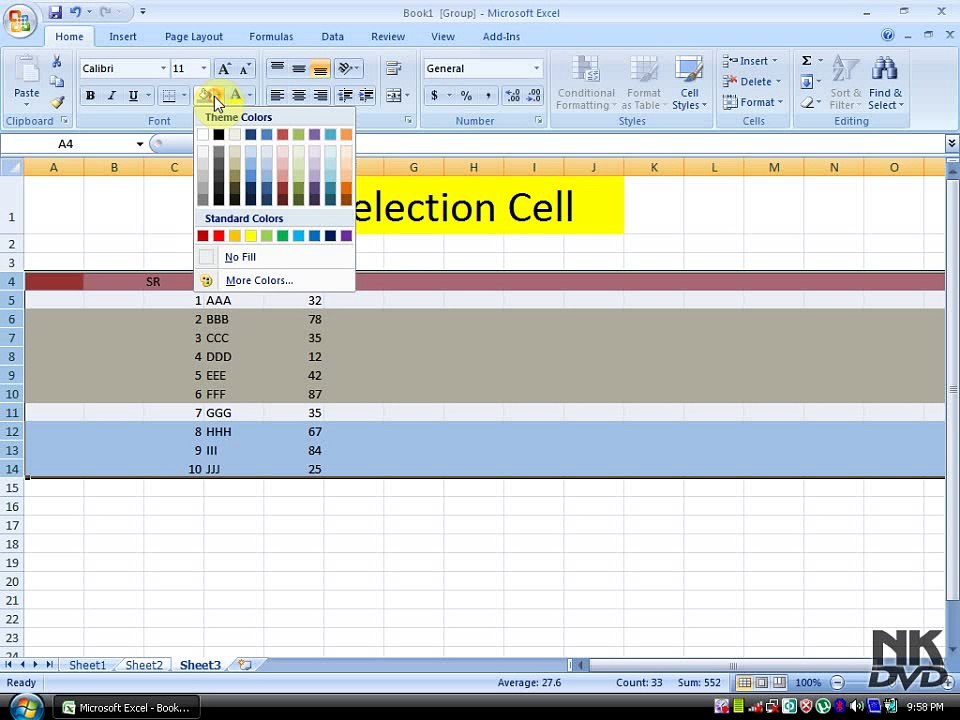Click the volume speaker tray icon

(858, 707)
